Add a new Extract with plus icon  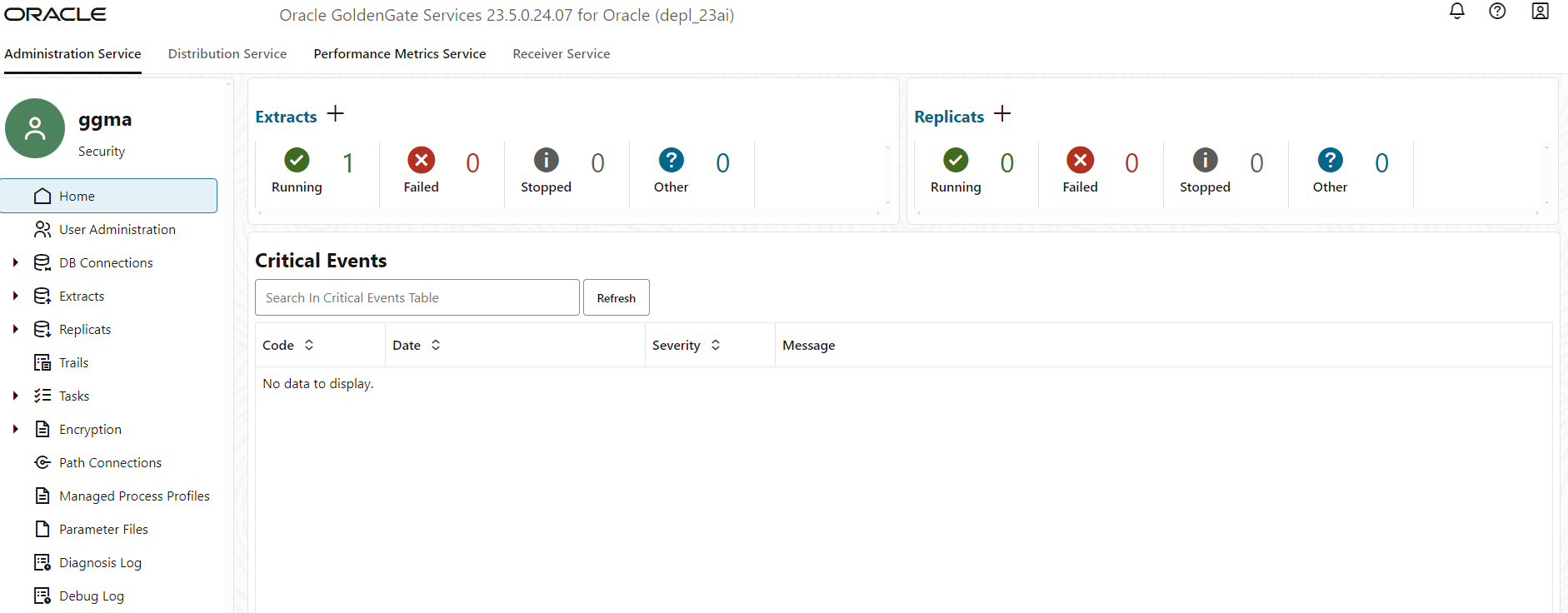click(x=335, y=113)
